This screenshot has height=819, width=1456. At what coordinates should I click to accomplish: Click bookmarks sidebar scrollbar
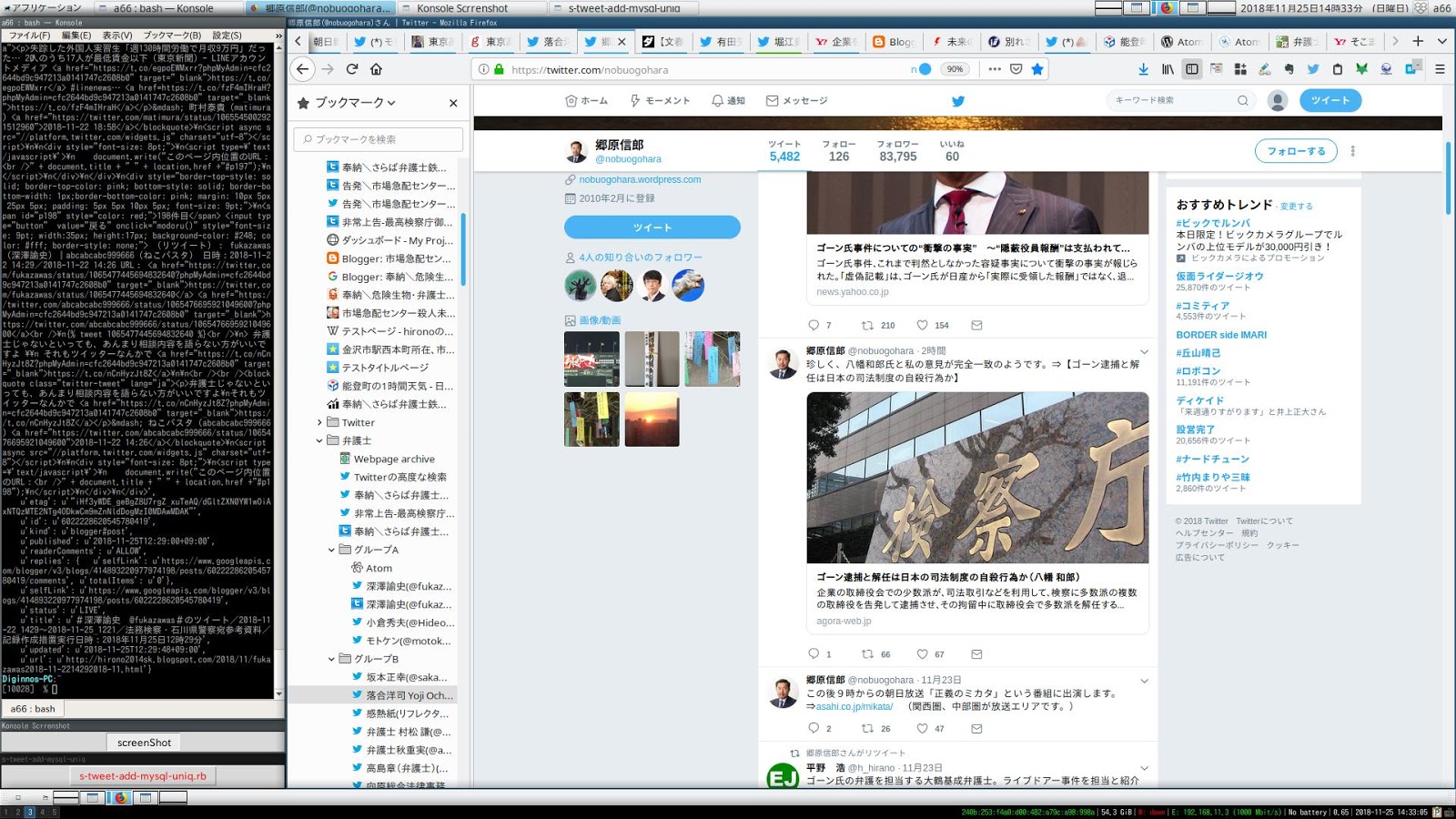point(462,250)
